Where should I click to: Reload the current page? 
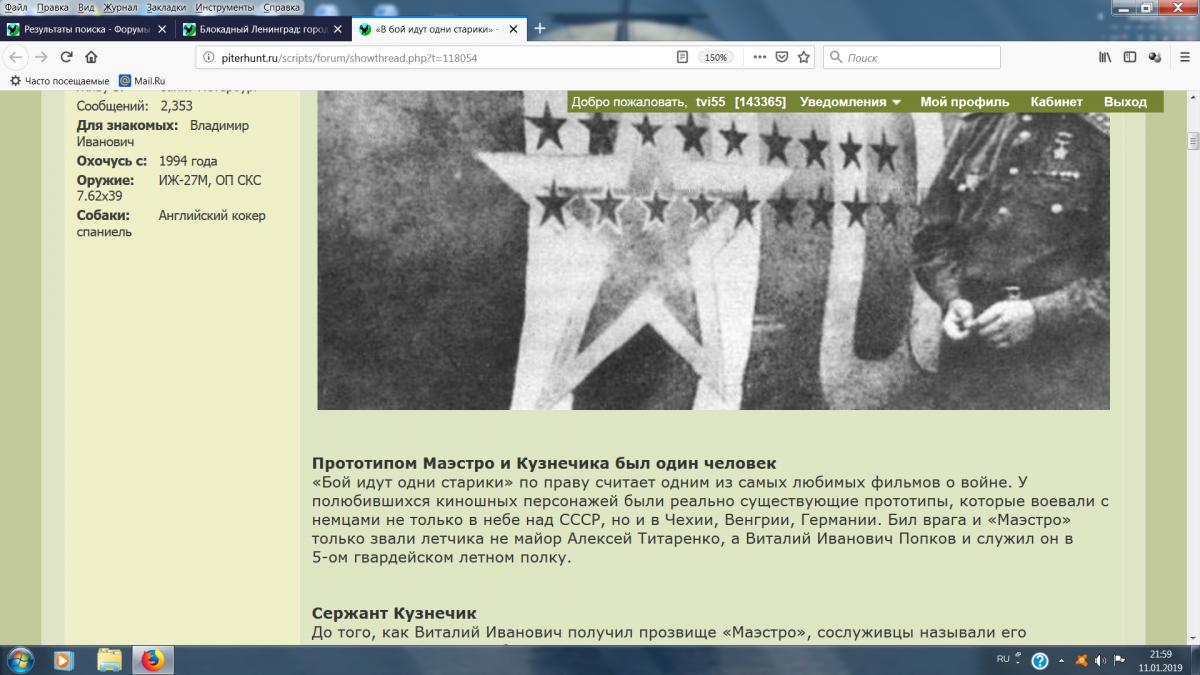pos(66,57)
